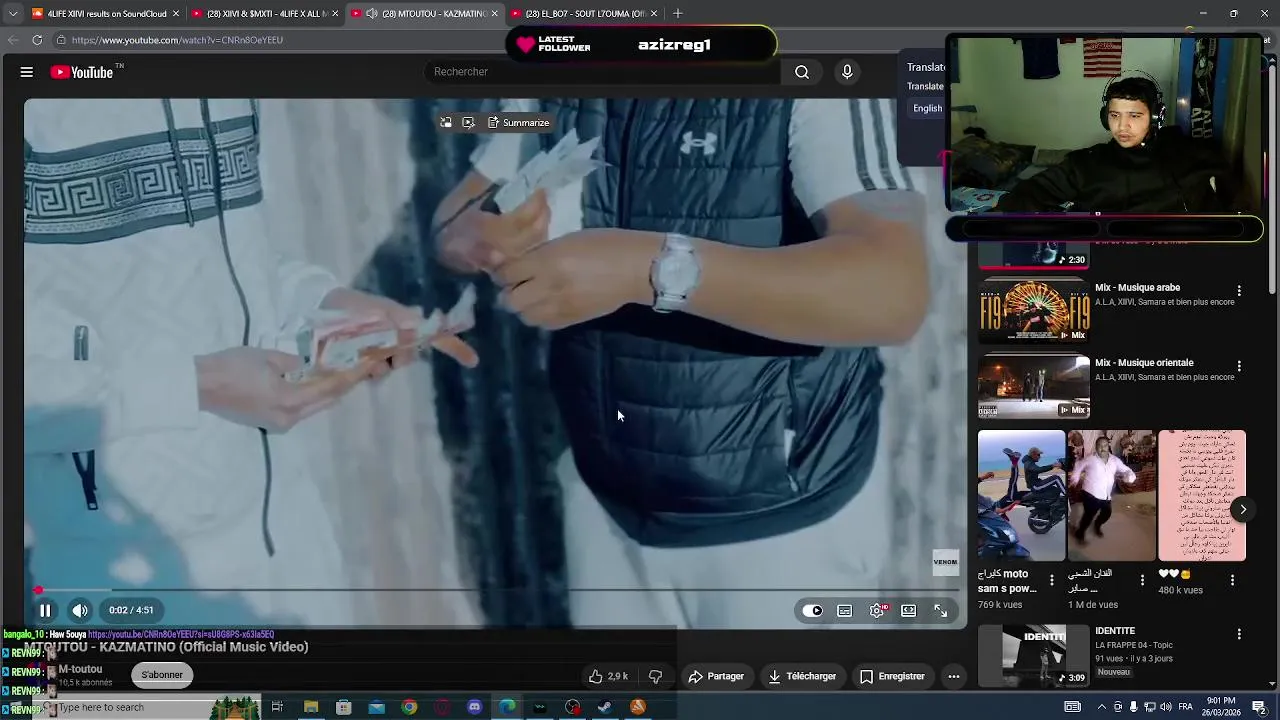The width and height of the screenshot is (1280, 720).
Task: Open options for Mix - Musique arabe
Action: (x=1239, y=291)
